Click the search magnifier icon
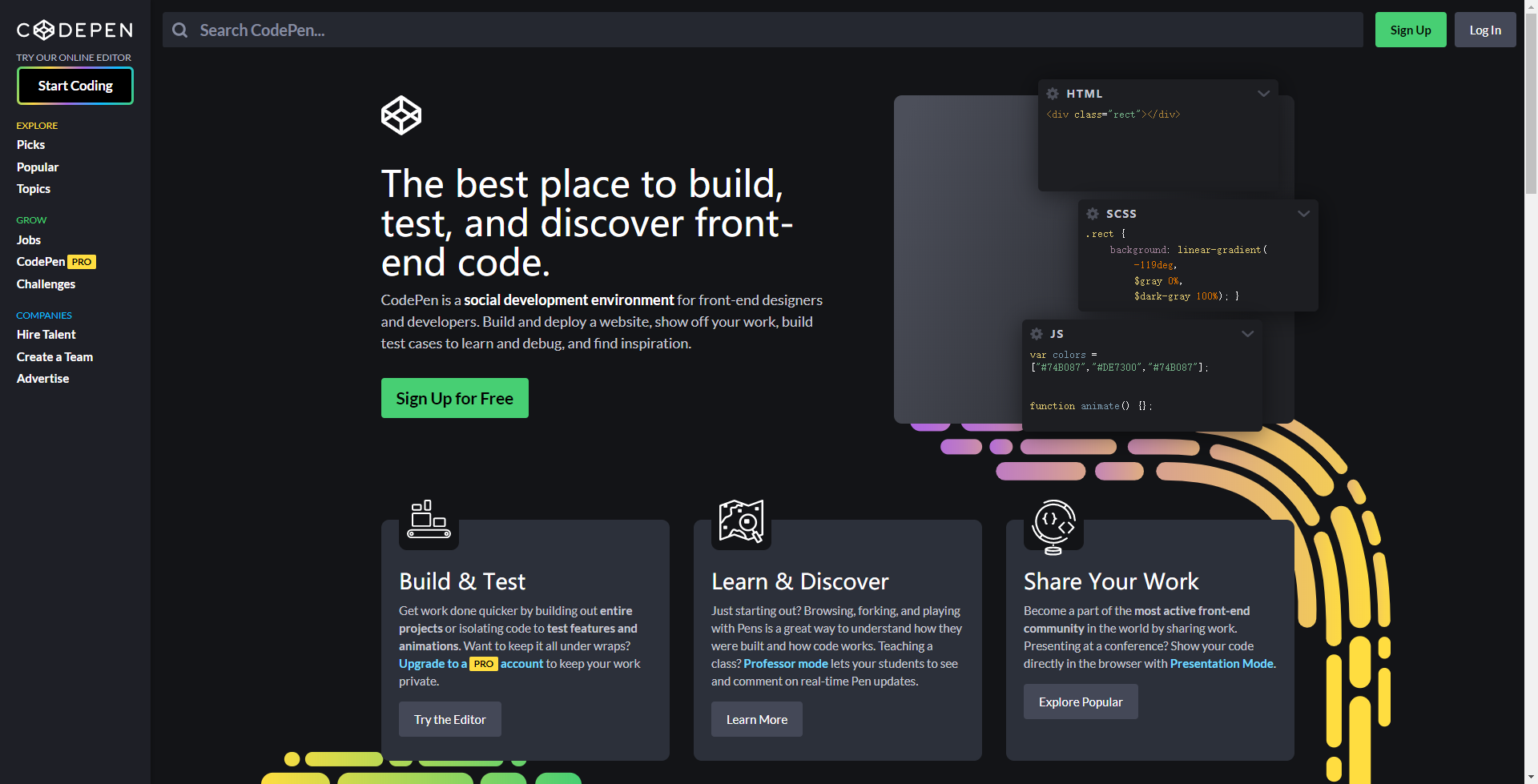This screenshot has width=1538, height=784. point(180,30)
